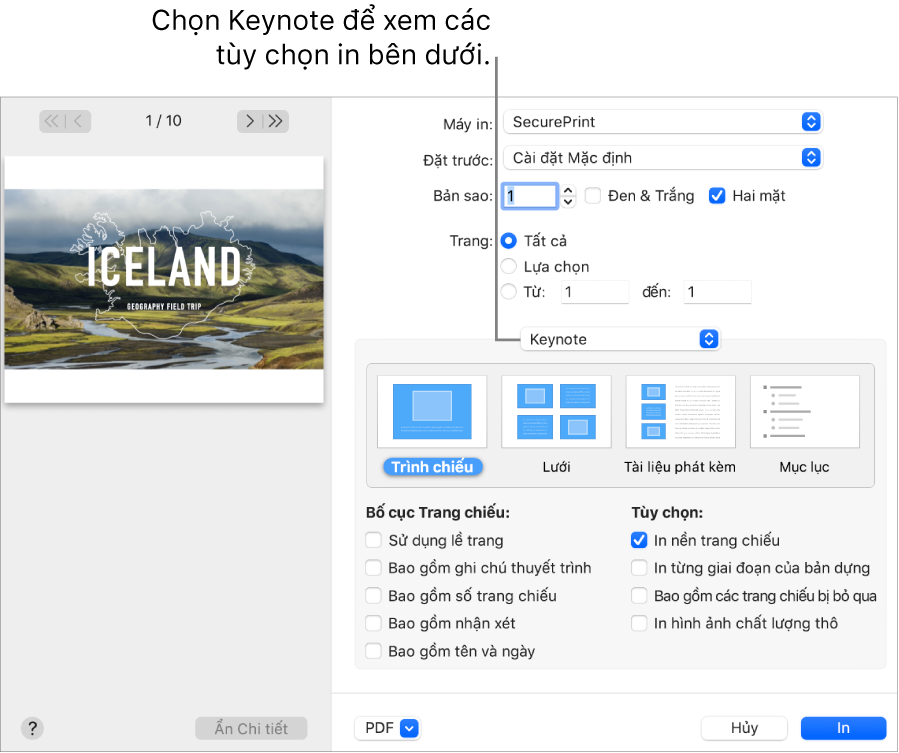Select the Trình chiếu print layout
The height and width of the screenshot is (753, 899).
point(432,411)
